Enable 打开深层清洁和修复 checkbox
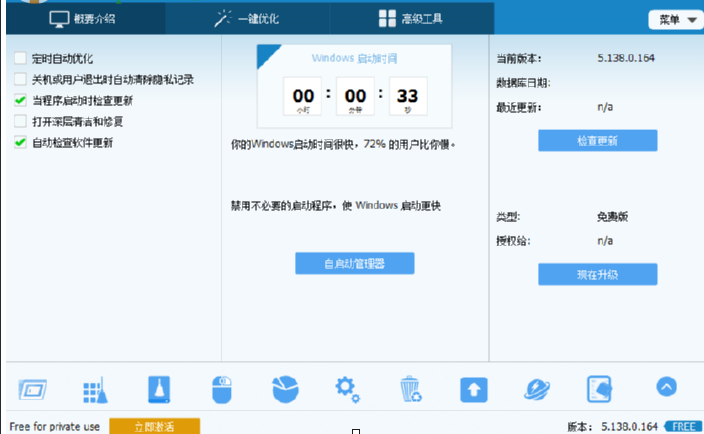This screenshot has height=434, width=704. [x=20, y=121]
